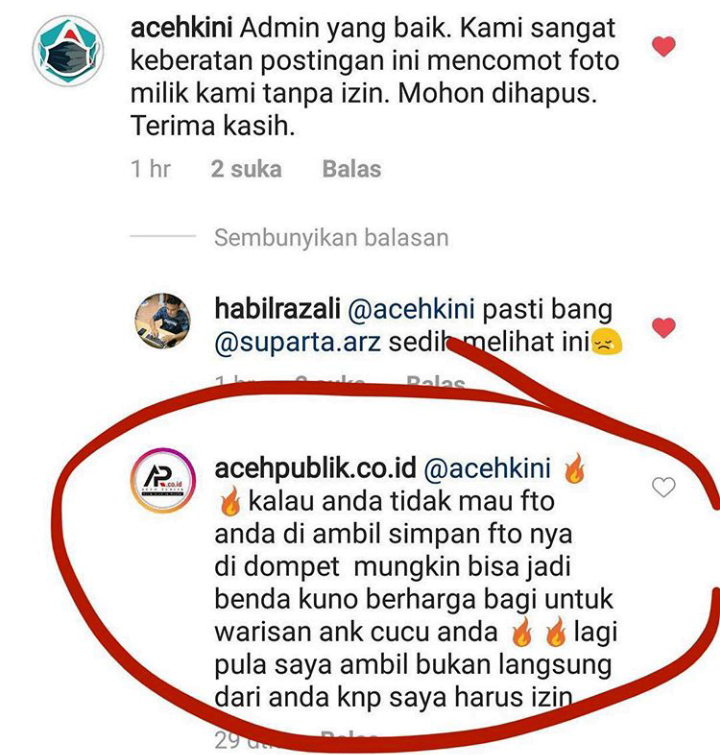
Task: Like the acehpublik.co.id comment with outlined heart
Action: 664,487
